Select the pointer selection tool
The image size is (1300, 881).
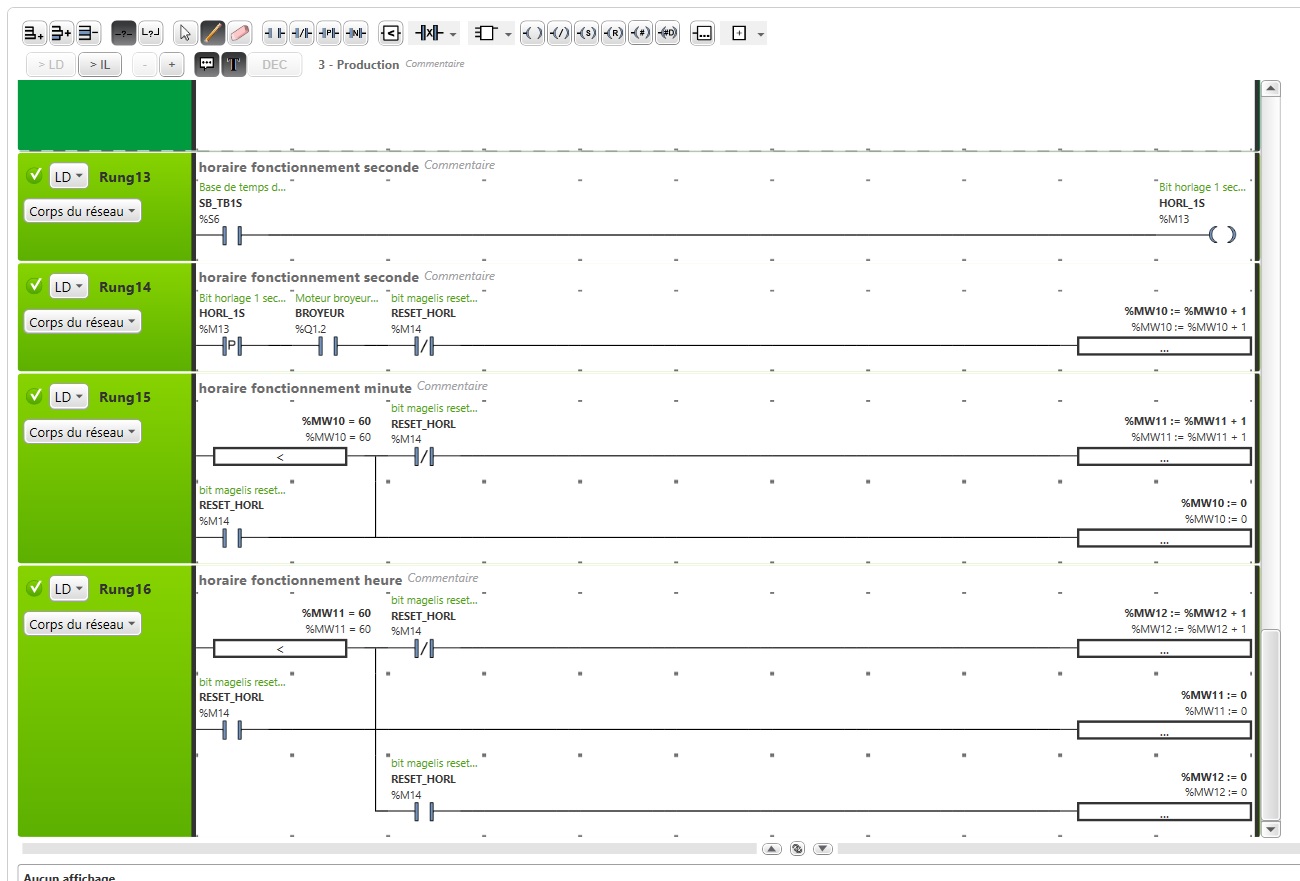tap(185, 33)
